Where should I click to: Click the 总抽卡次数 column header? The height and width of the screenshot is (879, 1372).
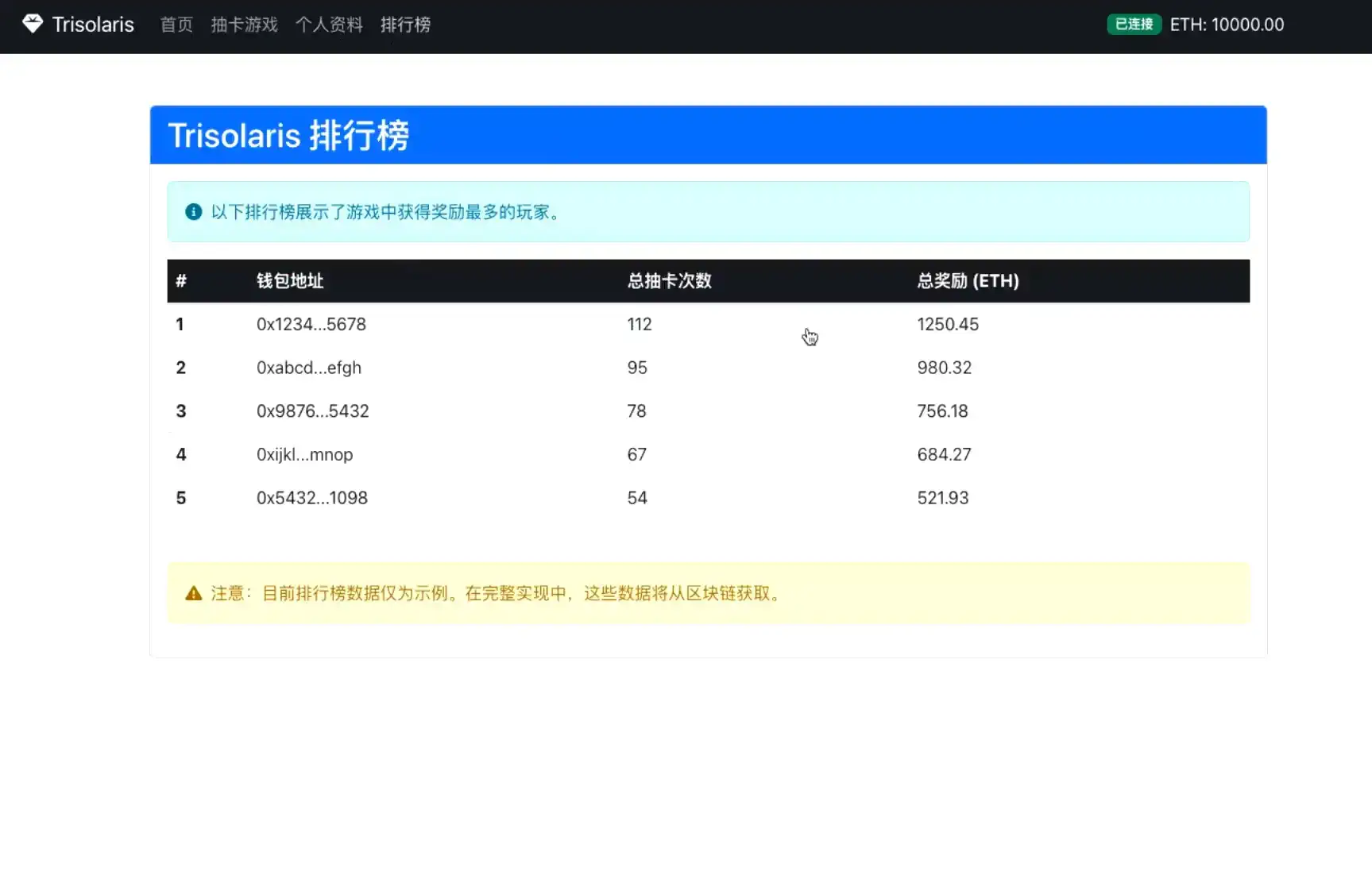point(669,281)
